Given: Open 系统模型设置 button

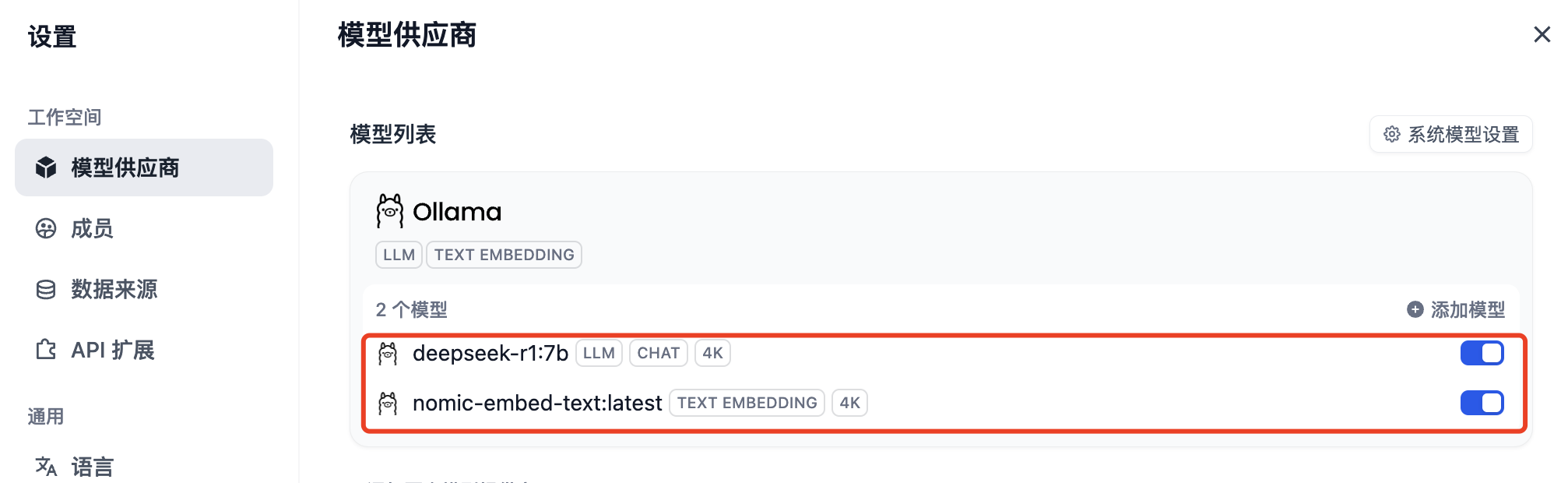Looking at the screenshot, I should [x=1451, y=135].
